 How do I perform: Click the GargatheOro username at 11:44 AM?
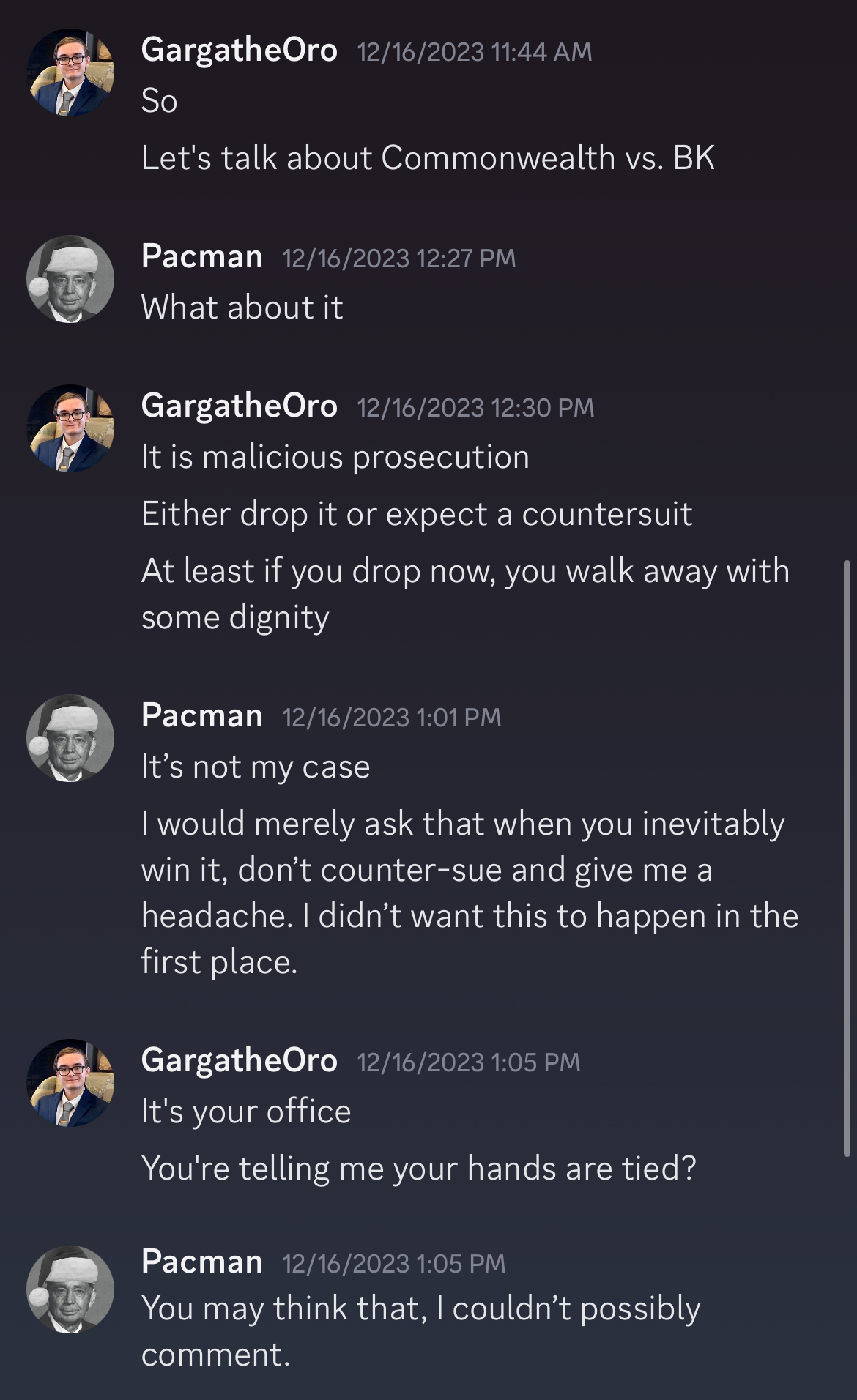point(239,50)
